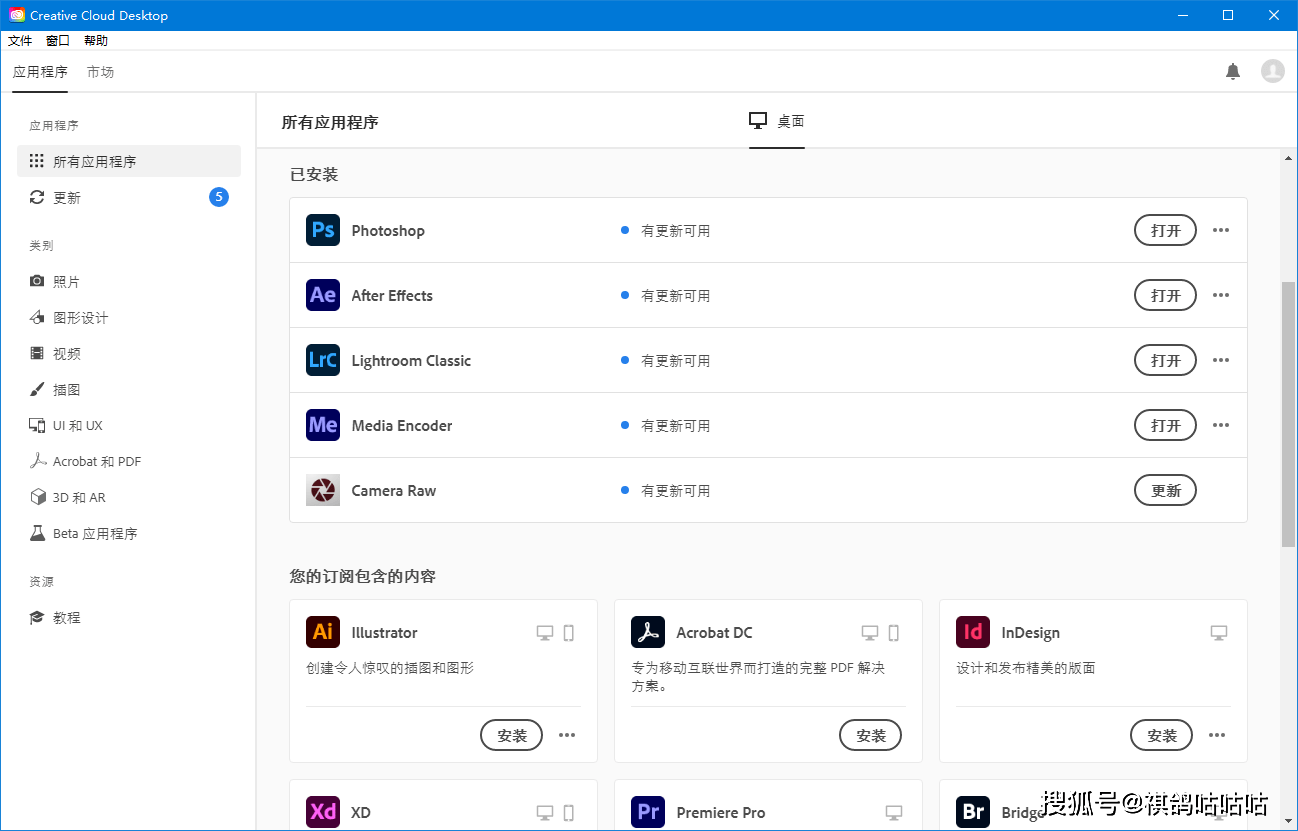Open Photoshop via its Ps icon
Viewport: 1298px width, 831px height.
pyautogui.click(x=322, y=230)
